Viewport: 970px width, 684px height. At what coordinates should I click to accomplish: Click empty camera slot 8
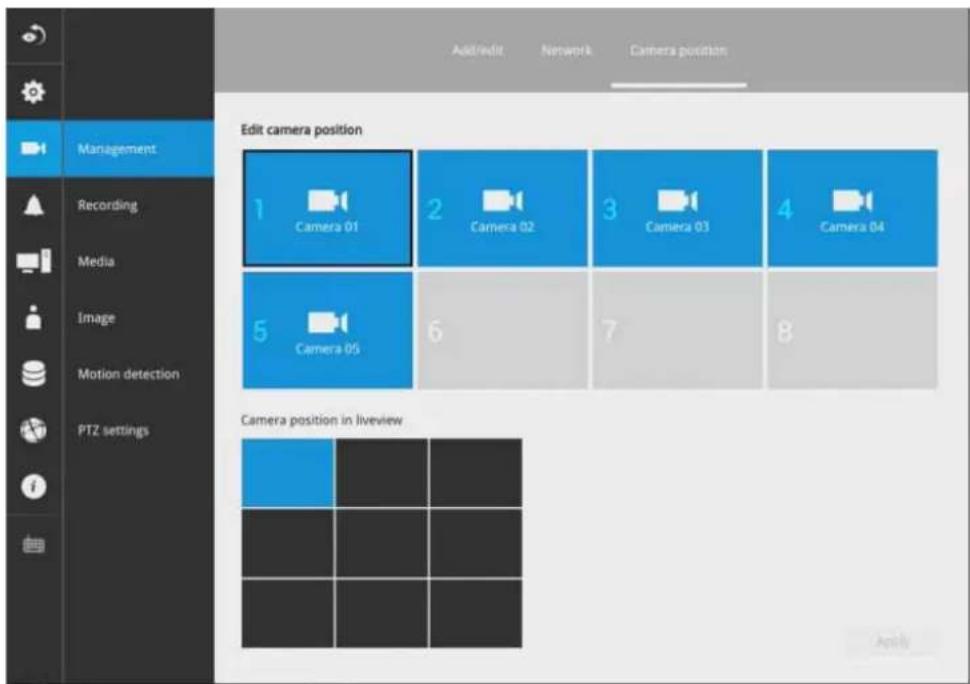coord(852,330)
